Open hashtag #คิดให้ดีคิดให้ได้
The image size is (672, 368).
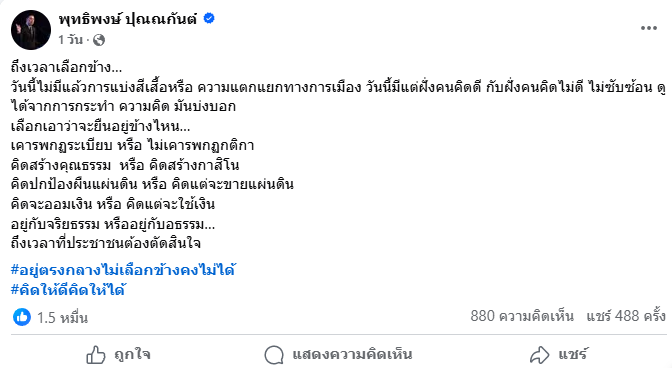coord(68,290)
